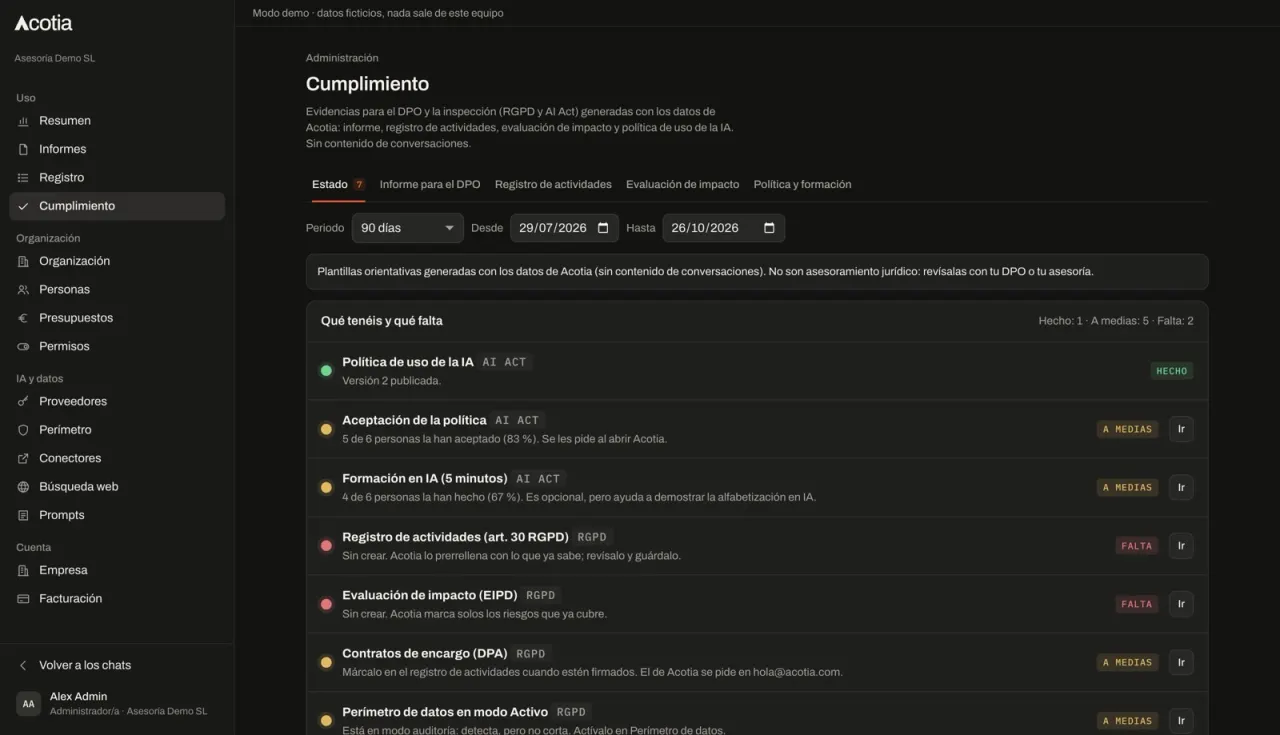The height and width of the screenshot is (735, 1280).
Task: Open calendar picker in Hasta date field
Action: coord(769,228)
